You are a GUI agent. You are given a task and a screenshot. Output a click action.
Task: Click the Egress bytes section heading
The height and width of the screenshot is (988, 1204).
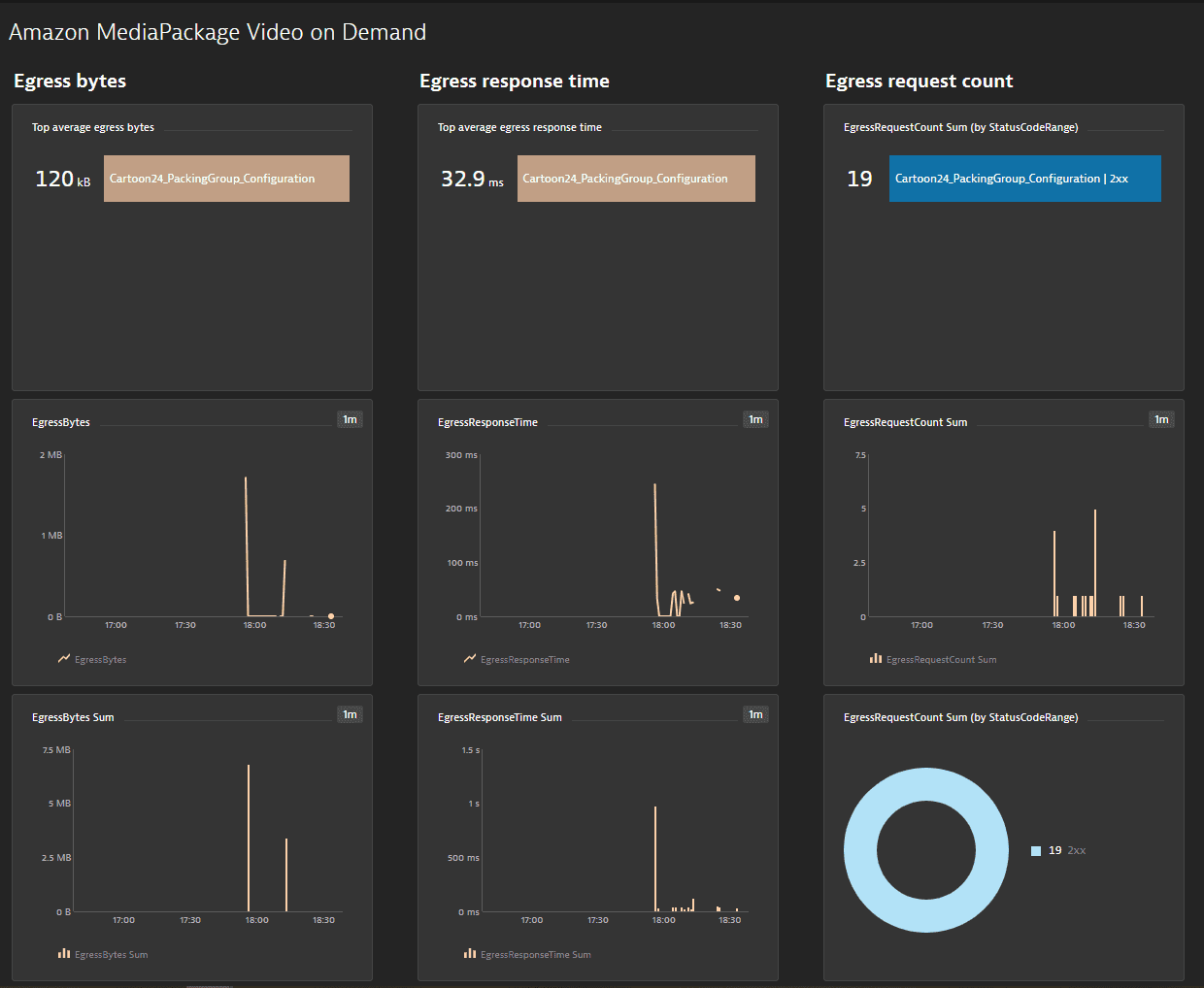click(x=70, y=82)
